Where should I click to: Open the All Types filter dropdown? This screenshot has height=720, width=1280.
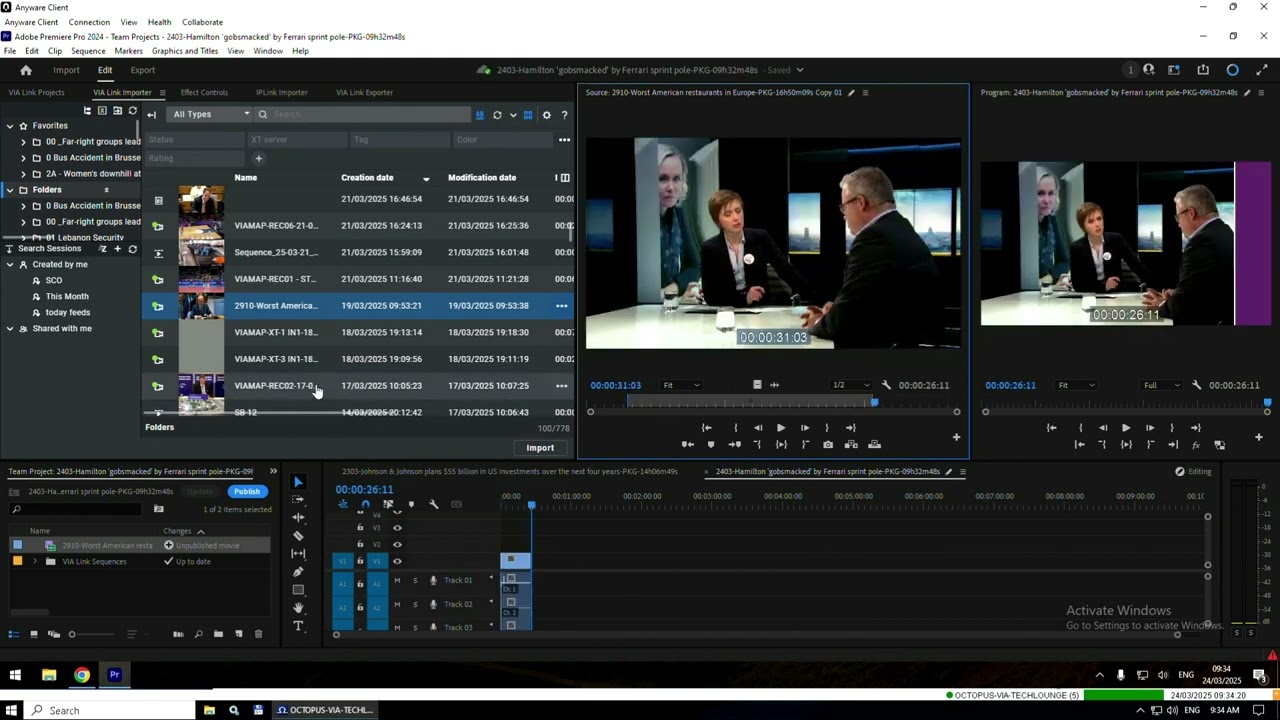[208, 115]
